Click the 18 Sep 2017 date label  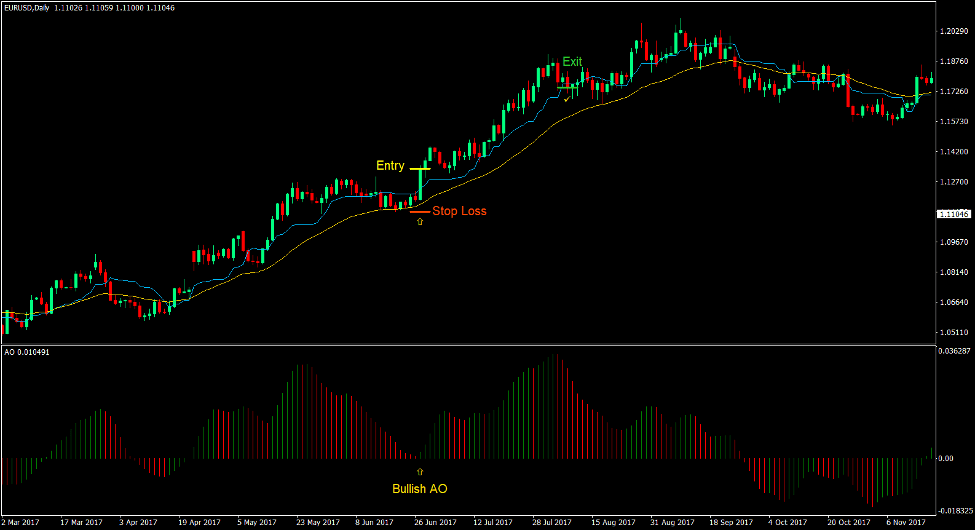[x=732, y=522]
